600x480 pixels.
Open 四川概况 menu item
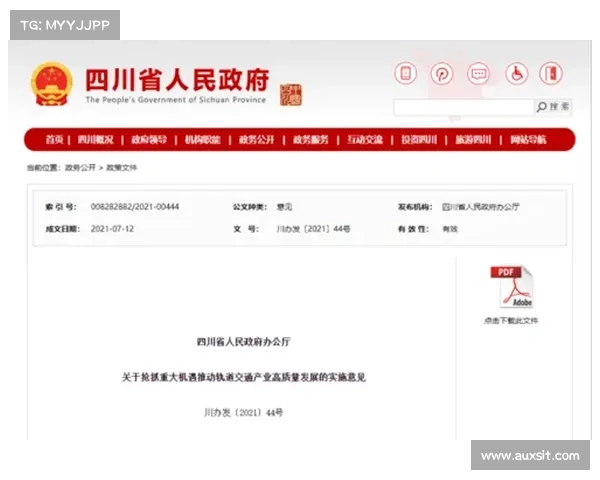pos(96,139)
